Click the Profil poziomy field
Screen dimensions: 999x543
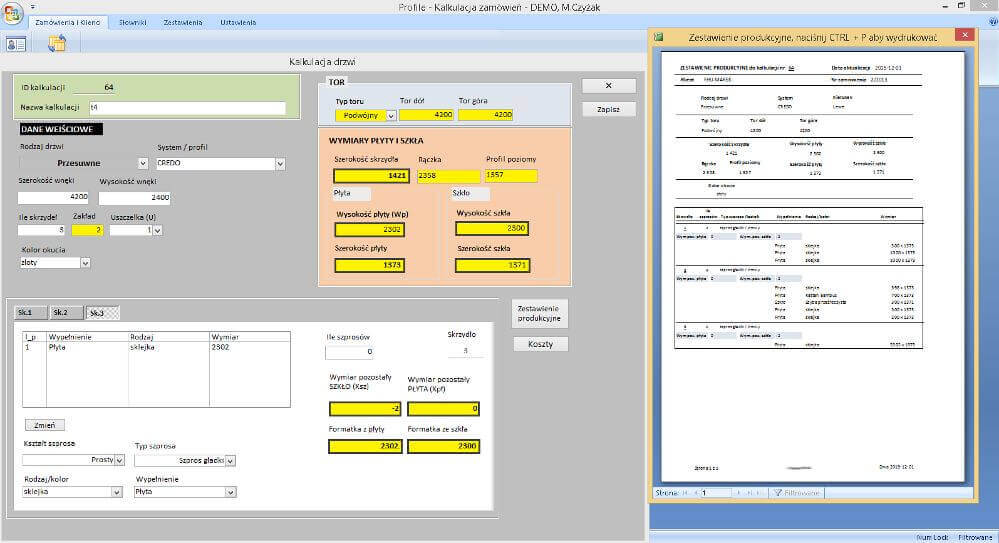(511, 175)
